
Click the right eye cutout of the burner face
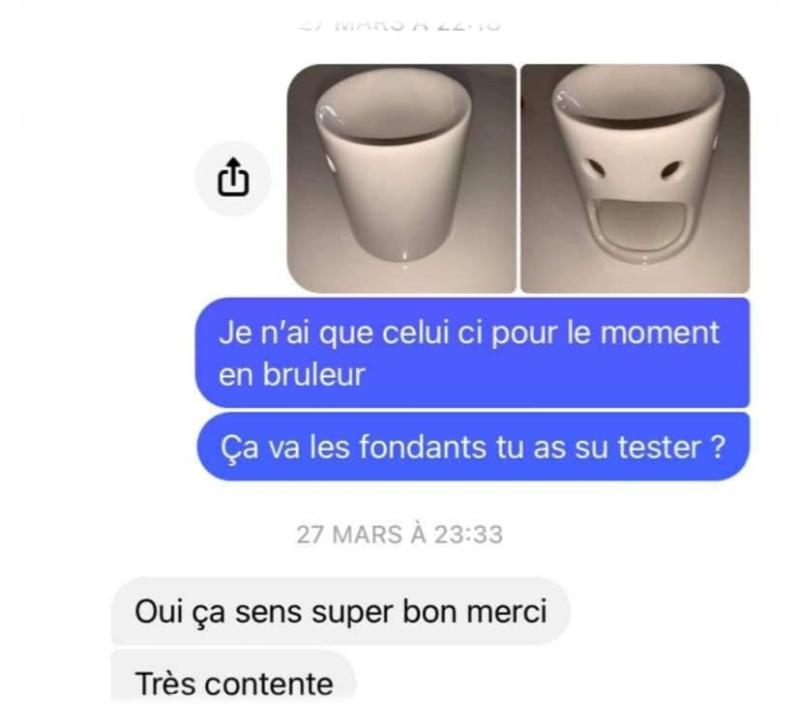point(670,170)
